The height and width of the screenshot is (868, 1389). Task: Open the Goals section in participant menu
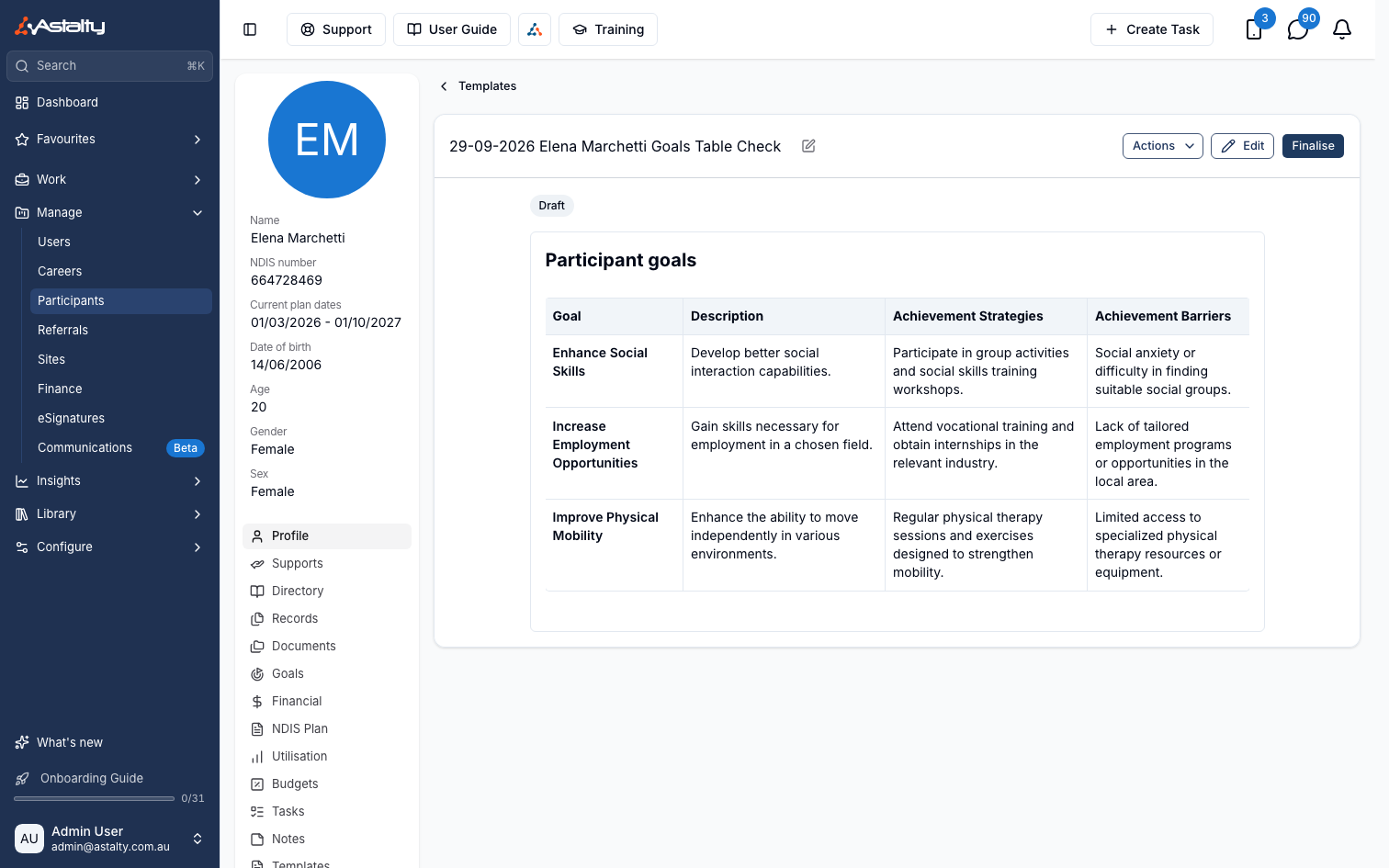coord(327,674)
